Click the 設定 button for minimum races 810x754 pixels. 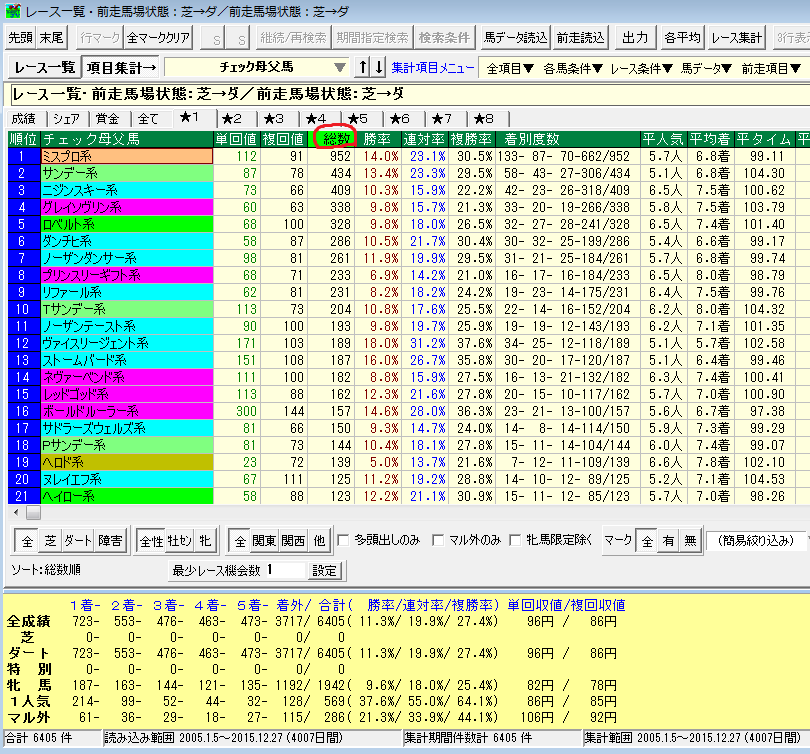(x=325, y=570)
